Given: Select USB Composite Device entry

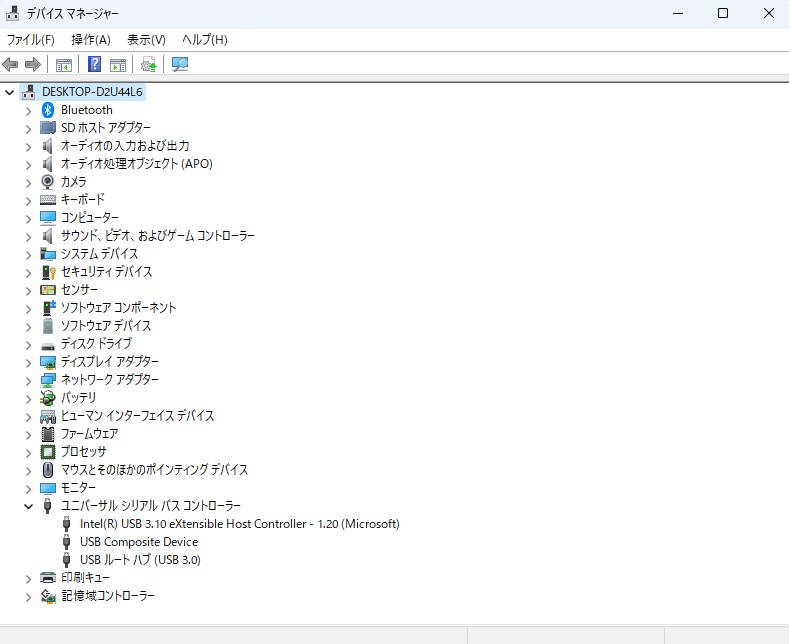Looking at the screenshot, I should [x=139, y=542].
